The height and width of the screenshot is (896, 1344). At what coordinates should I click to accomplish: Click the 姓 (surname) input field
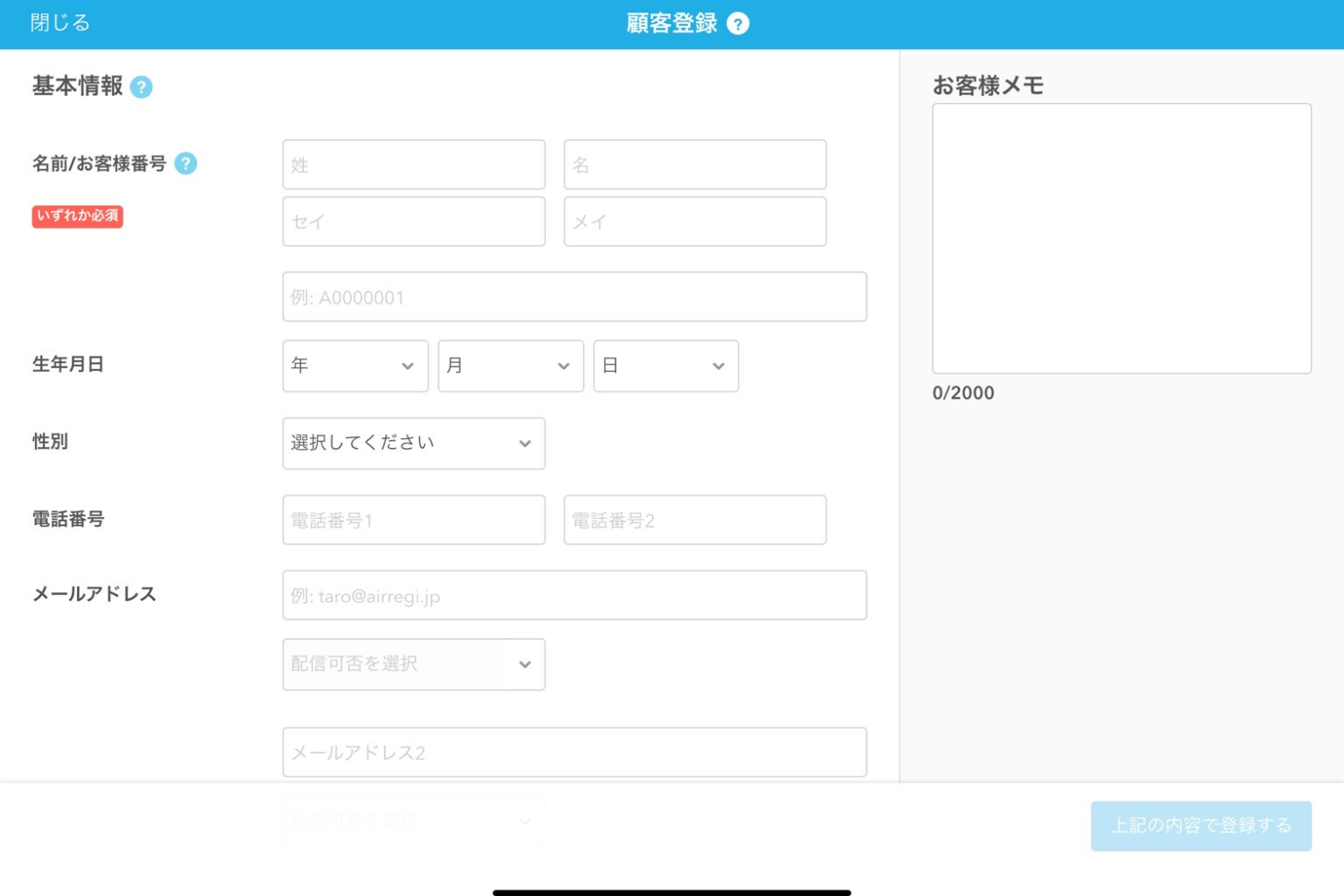pos(413,164)
